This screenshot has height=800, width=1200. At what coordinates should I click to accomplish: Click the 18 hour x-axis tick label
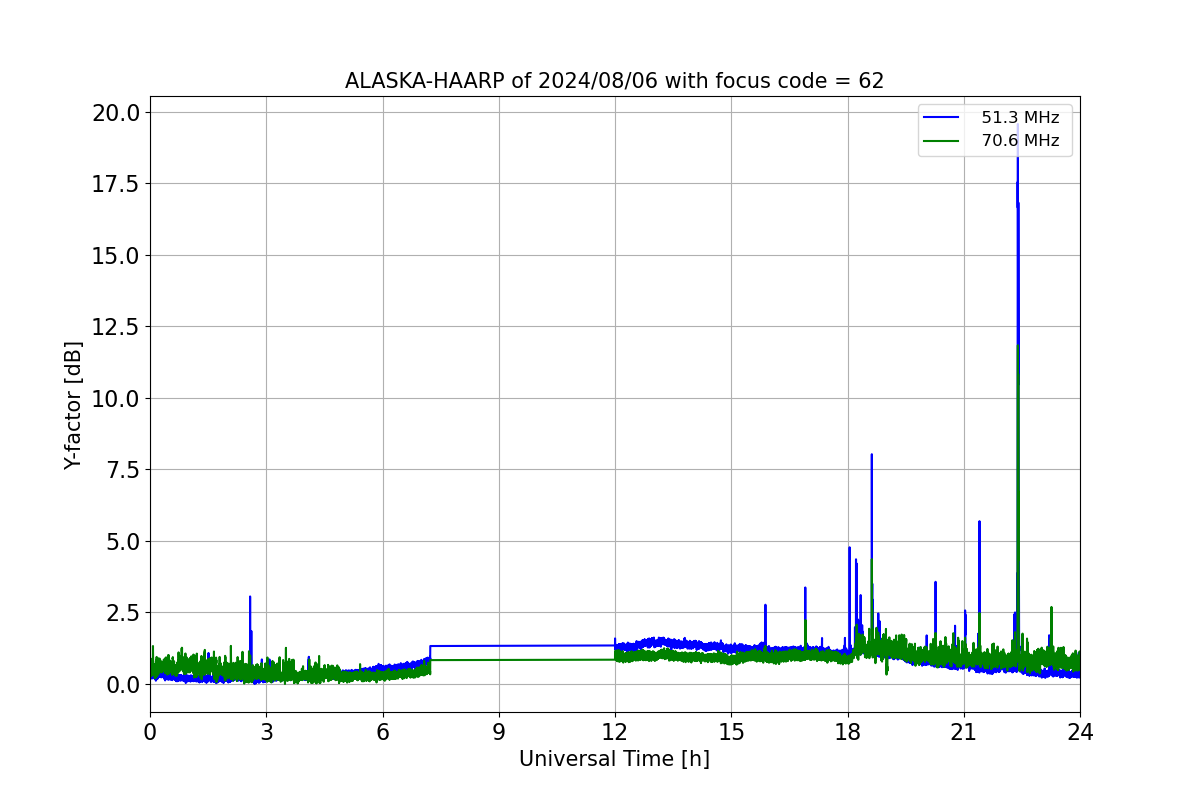tap(848, 732)
